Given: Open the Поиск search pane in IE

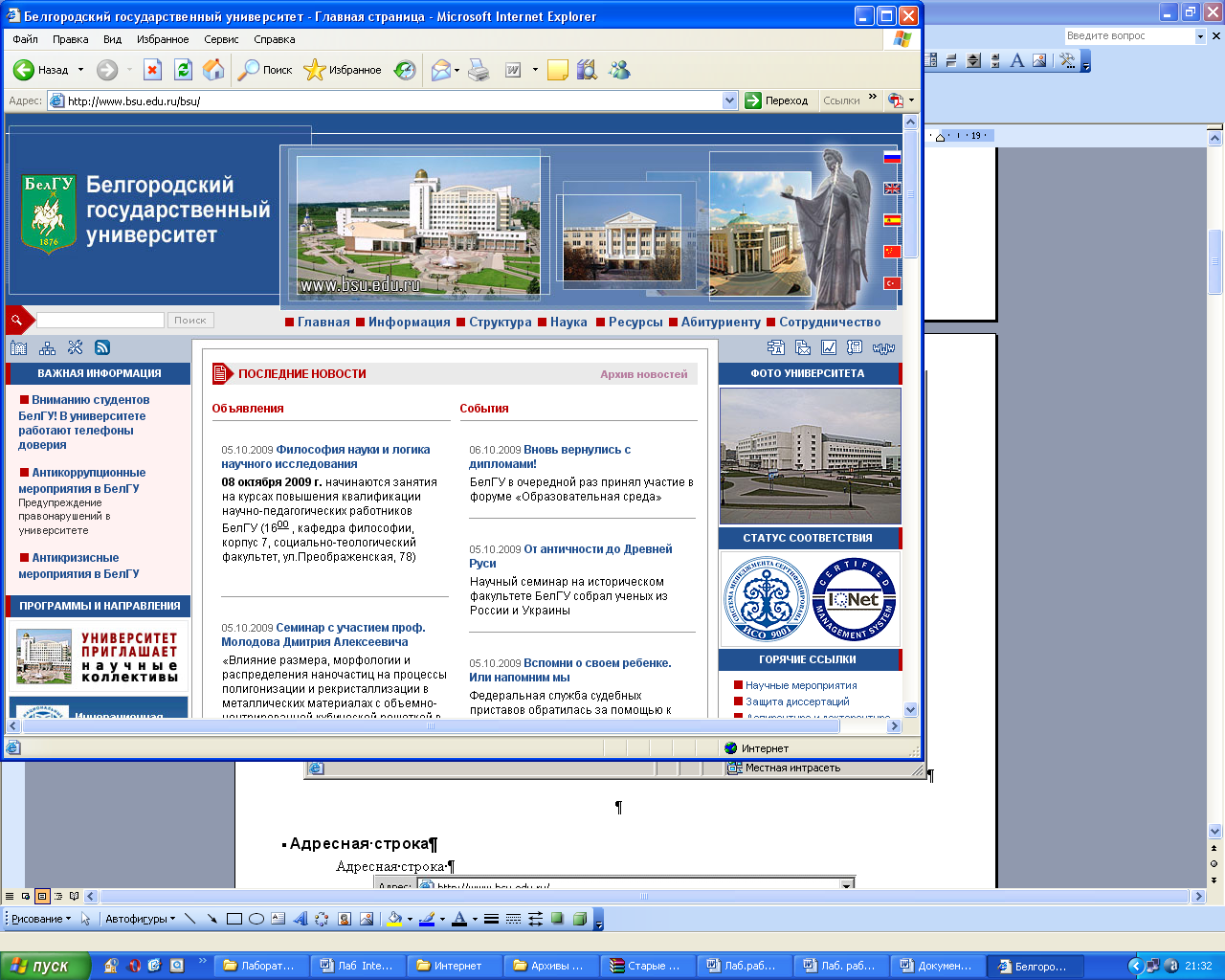Looking at the screenshot, I should pos(265,70).
